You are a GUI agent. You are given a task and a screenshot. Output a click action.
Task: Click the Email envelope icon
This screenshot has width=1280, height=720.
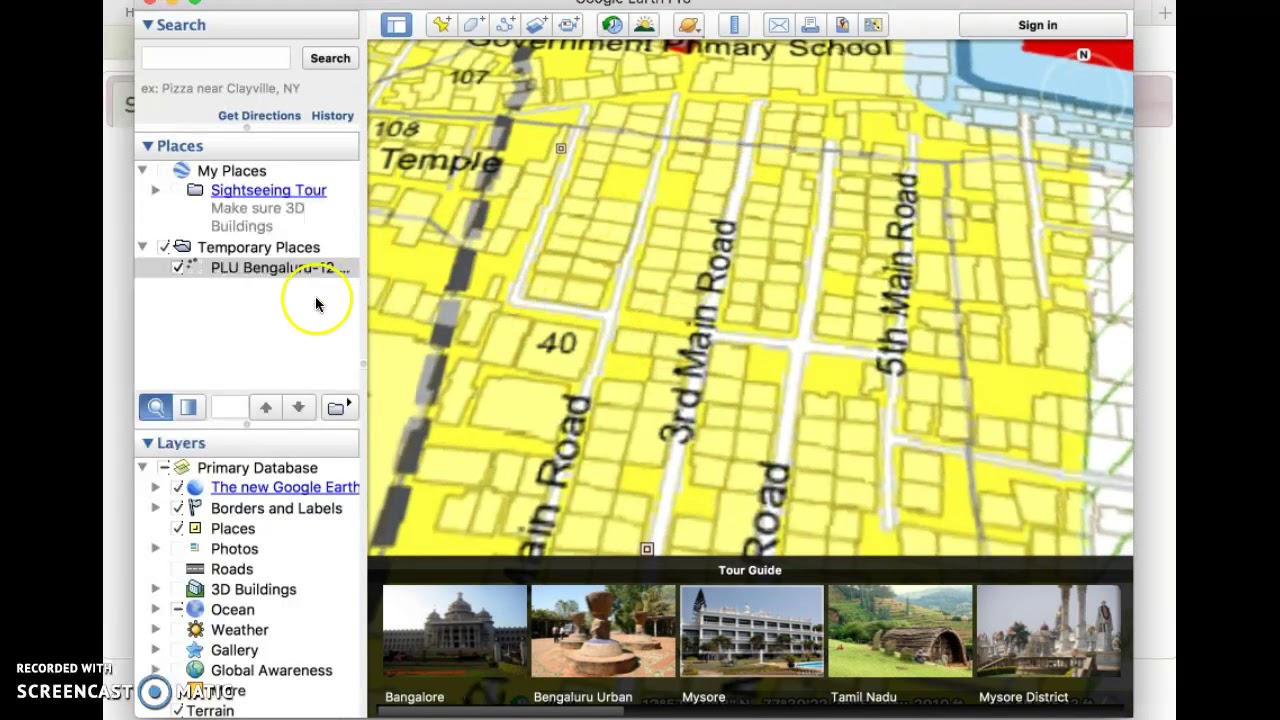click(778, 25)
